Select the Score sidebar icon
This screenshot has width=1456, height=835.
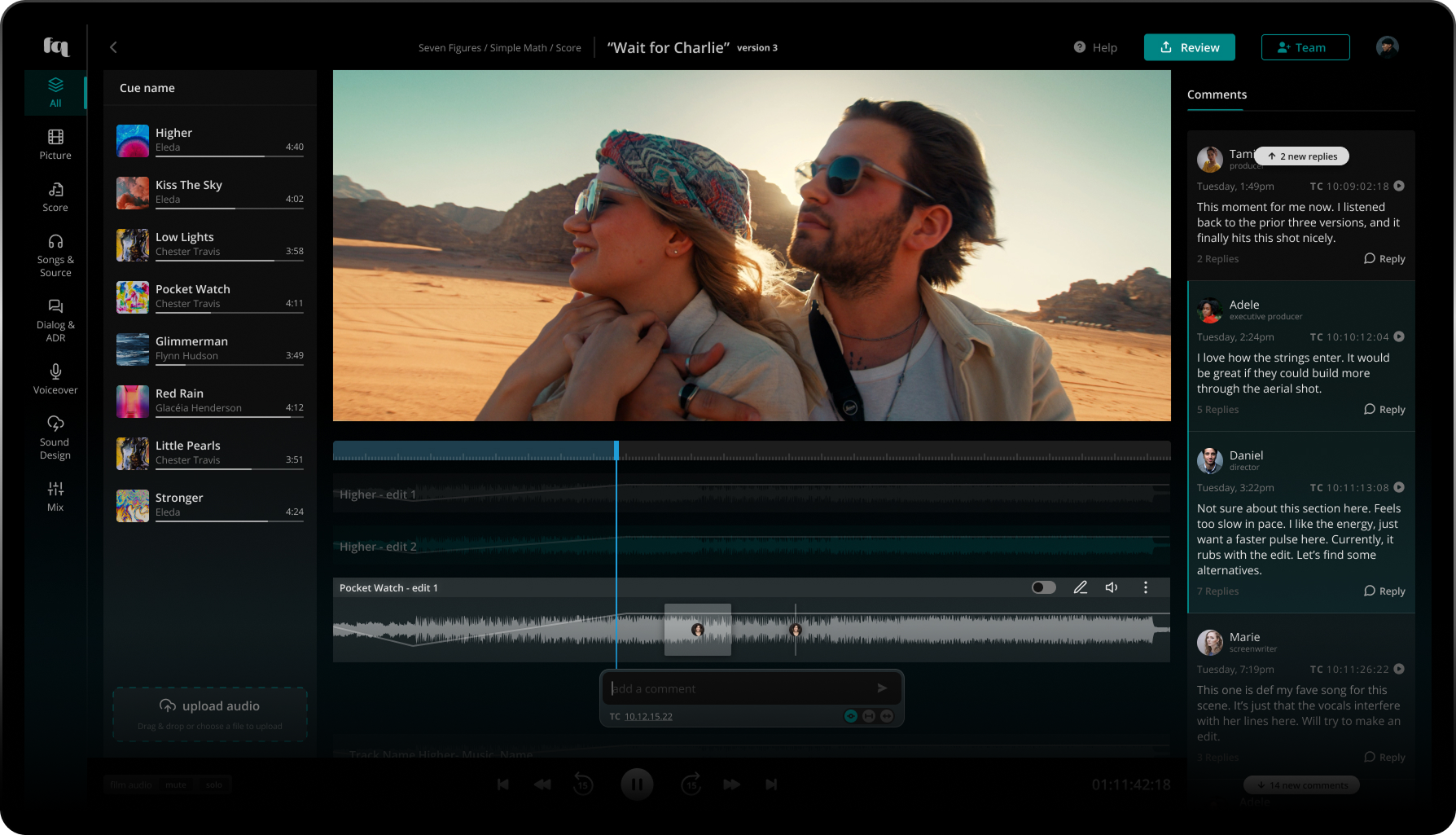[55, 196]
